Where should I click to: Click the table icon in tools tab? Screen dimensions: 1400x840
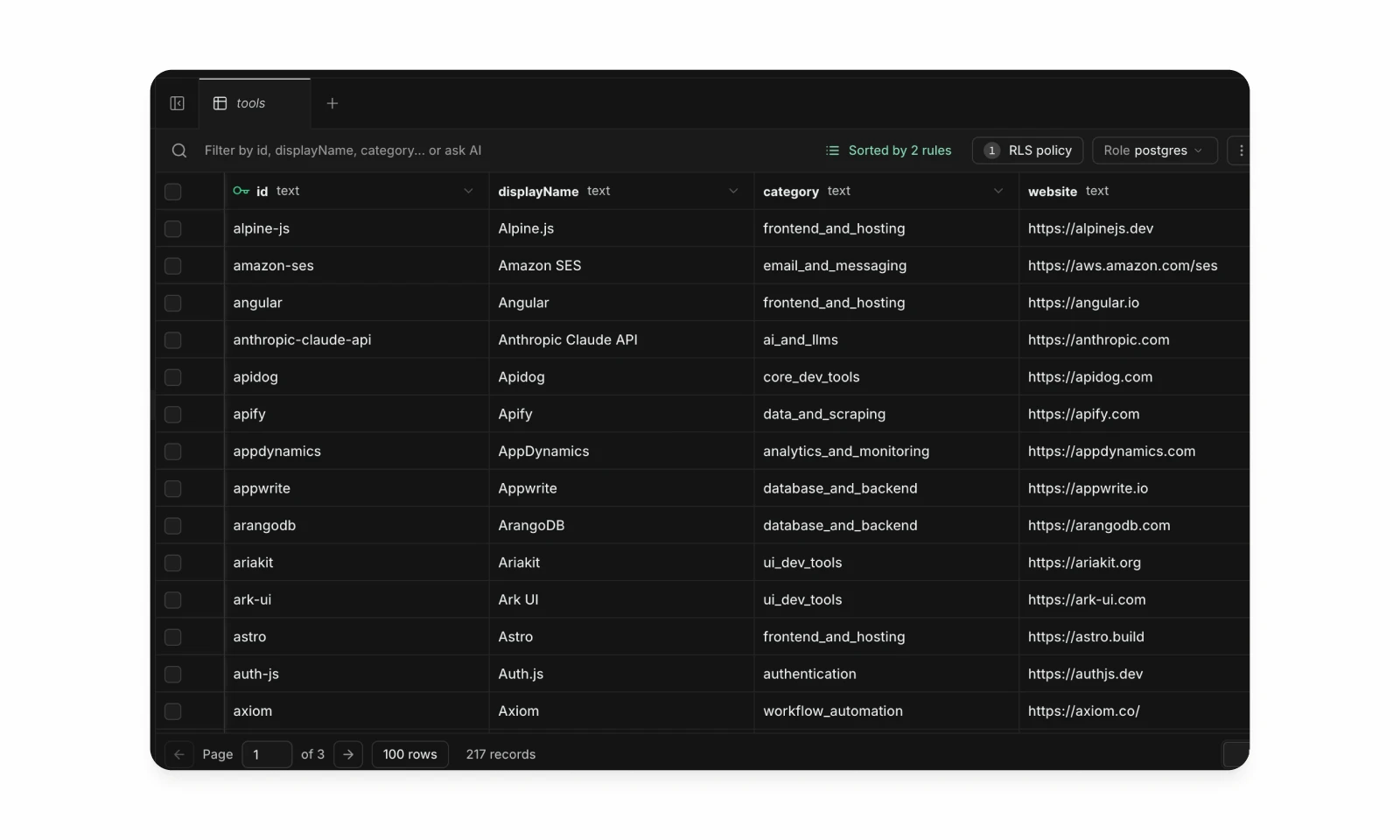[x=220, y=103]
